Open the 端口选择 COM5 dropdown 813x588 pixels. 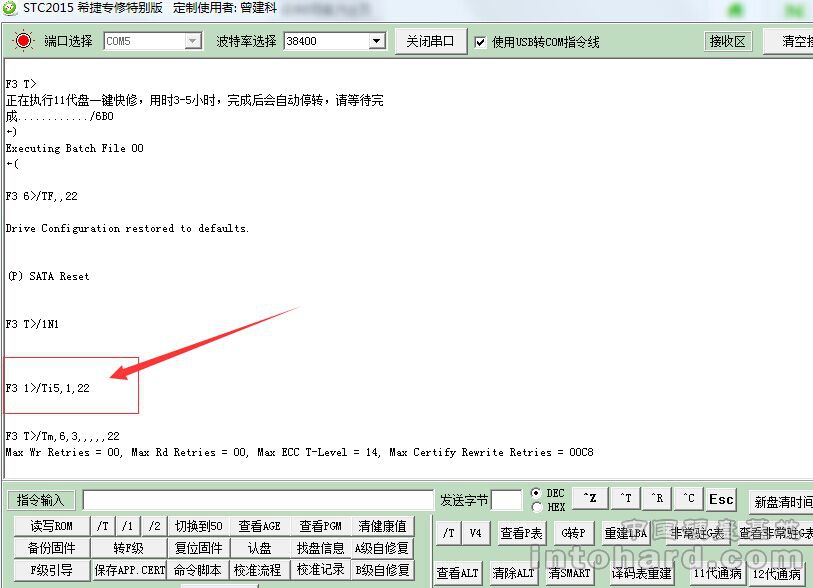point(193,41)
